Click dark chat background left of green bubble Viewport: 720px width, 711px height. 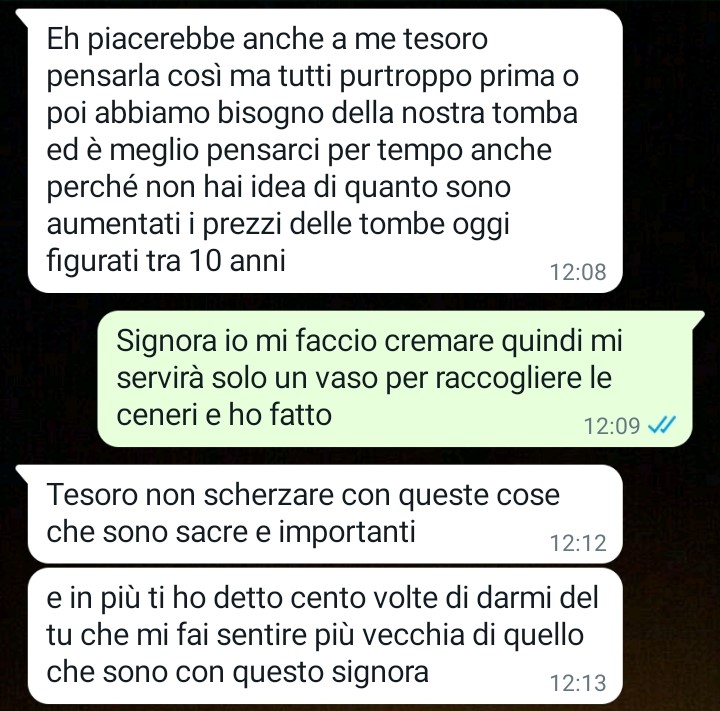click(48, 378)
